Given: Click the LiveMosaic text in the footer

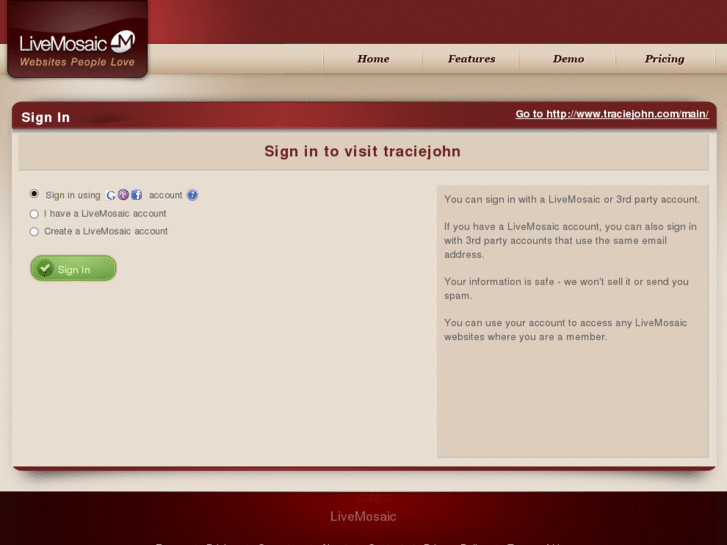Looking at the screenshot, I should click(x=363, y=516).
